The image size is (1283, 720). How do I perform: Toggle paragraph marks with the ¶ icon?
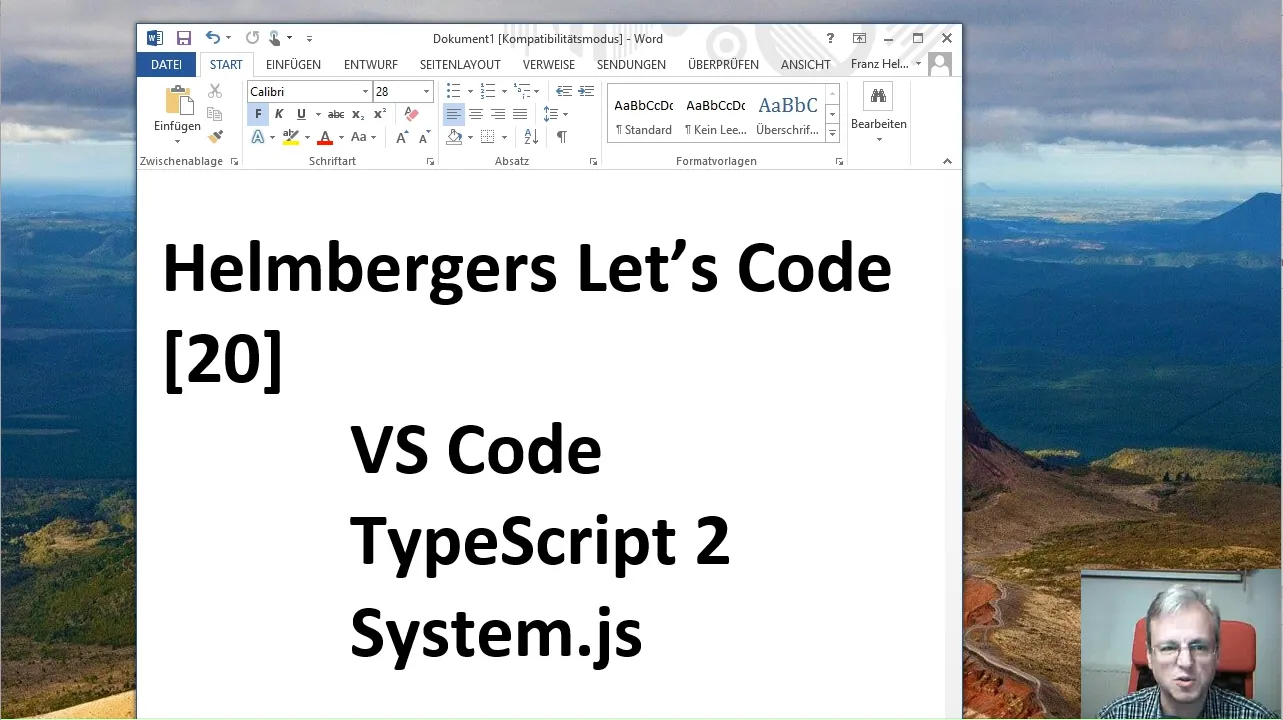(x=563, y=135)
